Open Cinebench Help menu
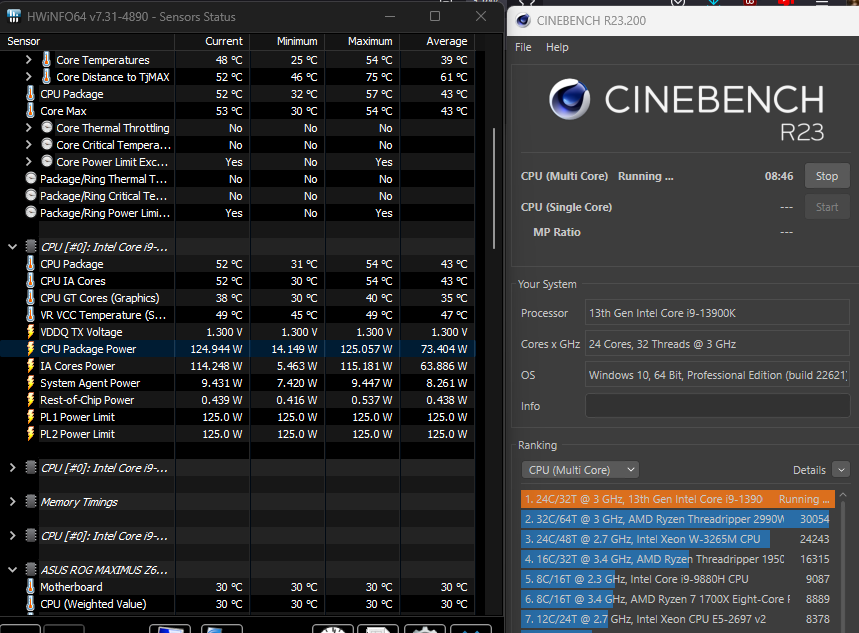 click(x=557, y=47)
